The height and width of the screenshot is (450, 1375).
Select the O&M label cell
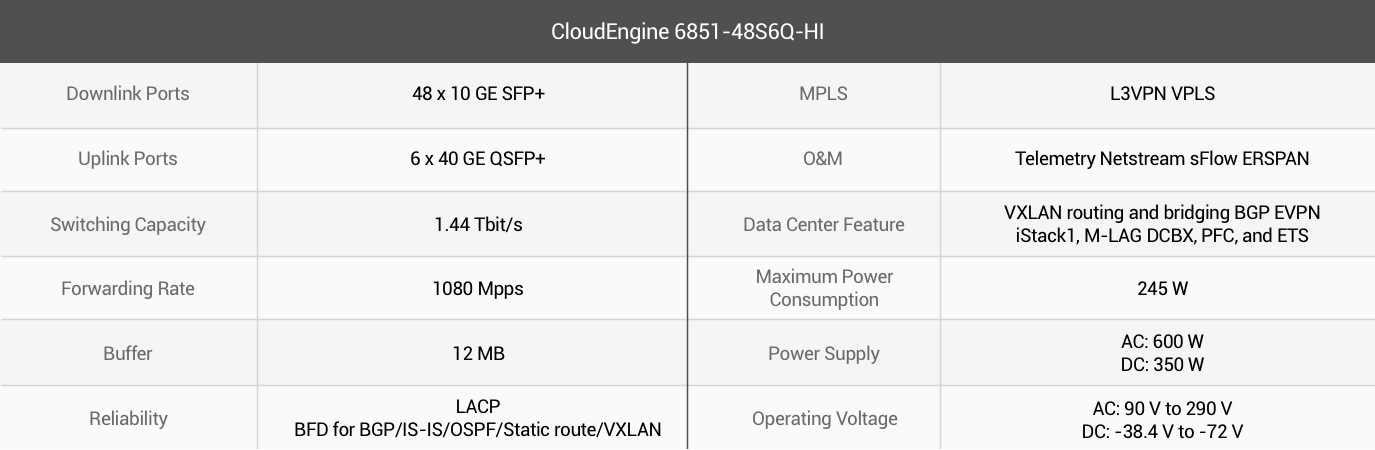click(x=823, y=159)
